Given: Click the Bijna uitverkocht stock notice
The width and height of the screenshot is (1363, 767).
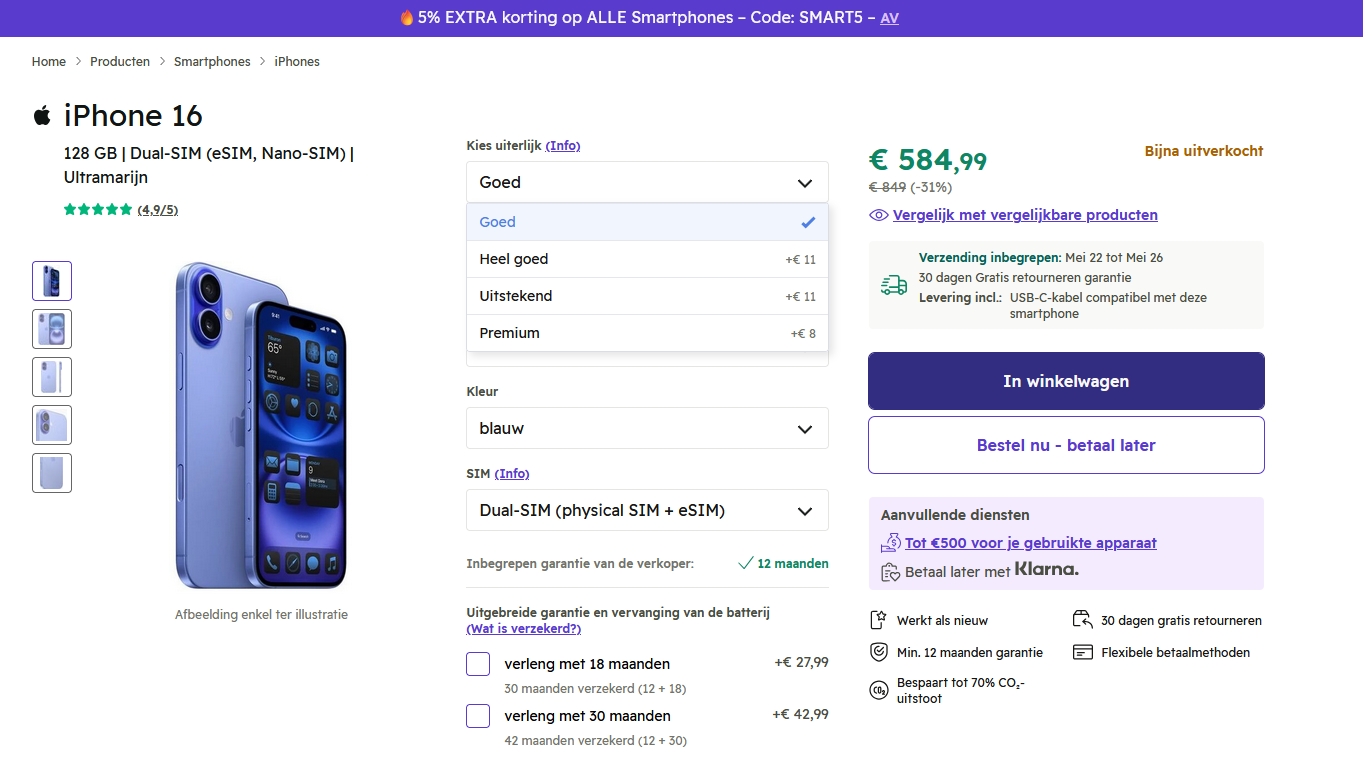Looking at the screenshot, I should (1204, 152).
